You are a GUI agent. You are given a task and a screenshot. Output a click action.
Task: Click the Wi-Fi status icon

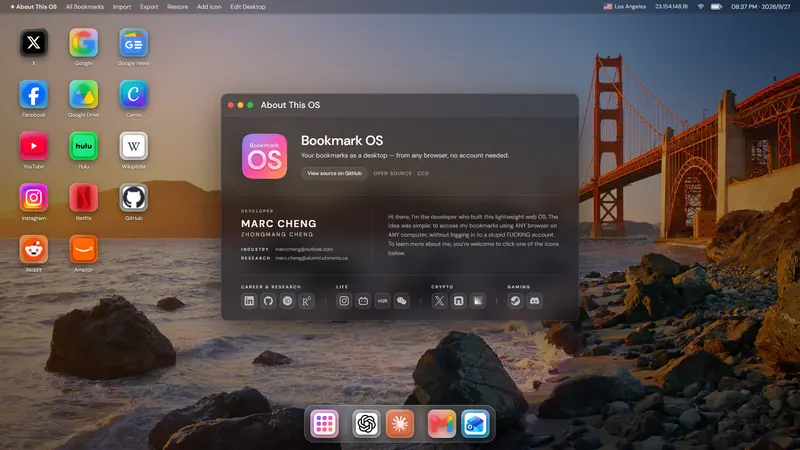point(701,7)
